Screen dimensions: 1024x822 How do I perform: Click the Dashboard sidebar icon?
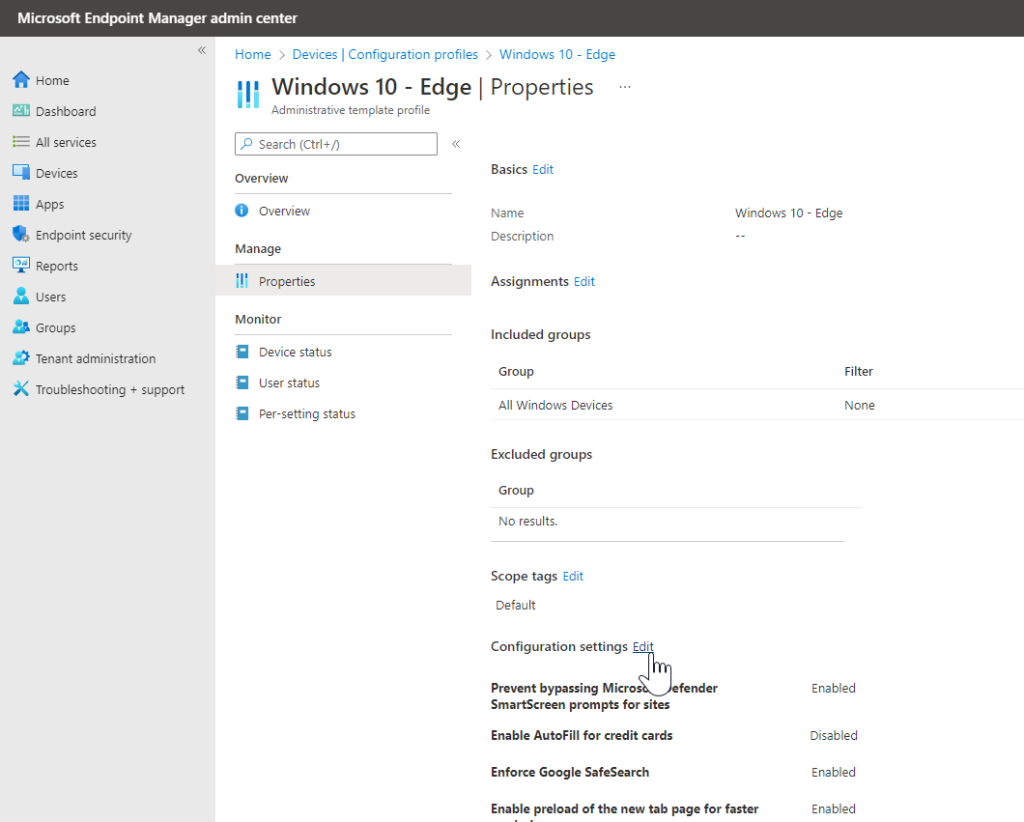click(x=22, y=111)
